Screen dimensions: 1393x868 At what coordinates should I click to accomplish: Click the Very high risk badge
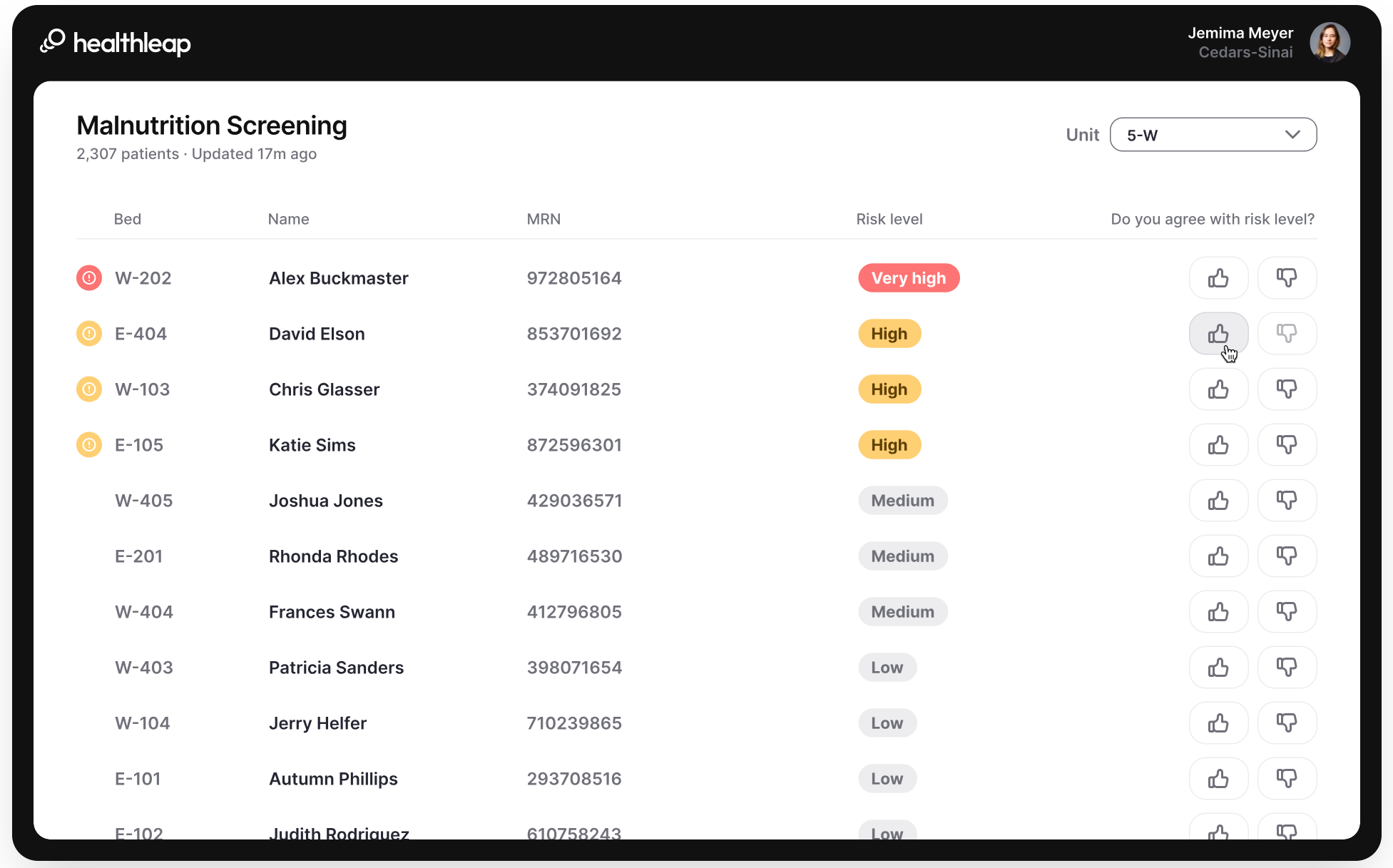[909, 277]
